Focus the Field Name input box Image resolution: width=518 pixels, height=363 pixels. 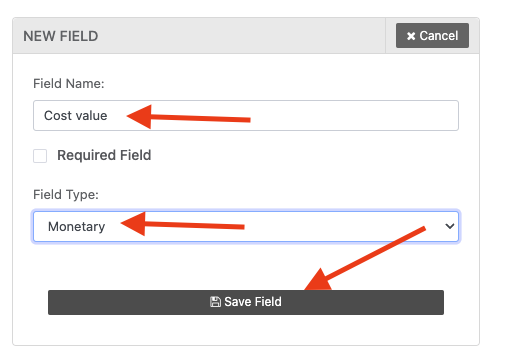point(246,115)
